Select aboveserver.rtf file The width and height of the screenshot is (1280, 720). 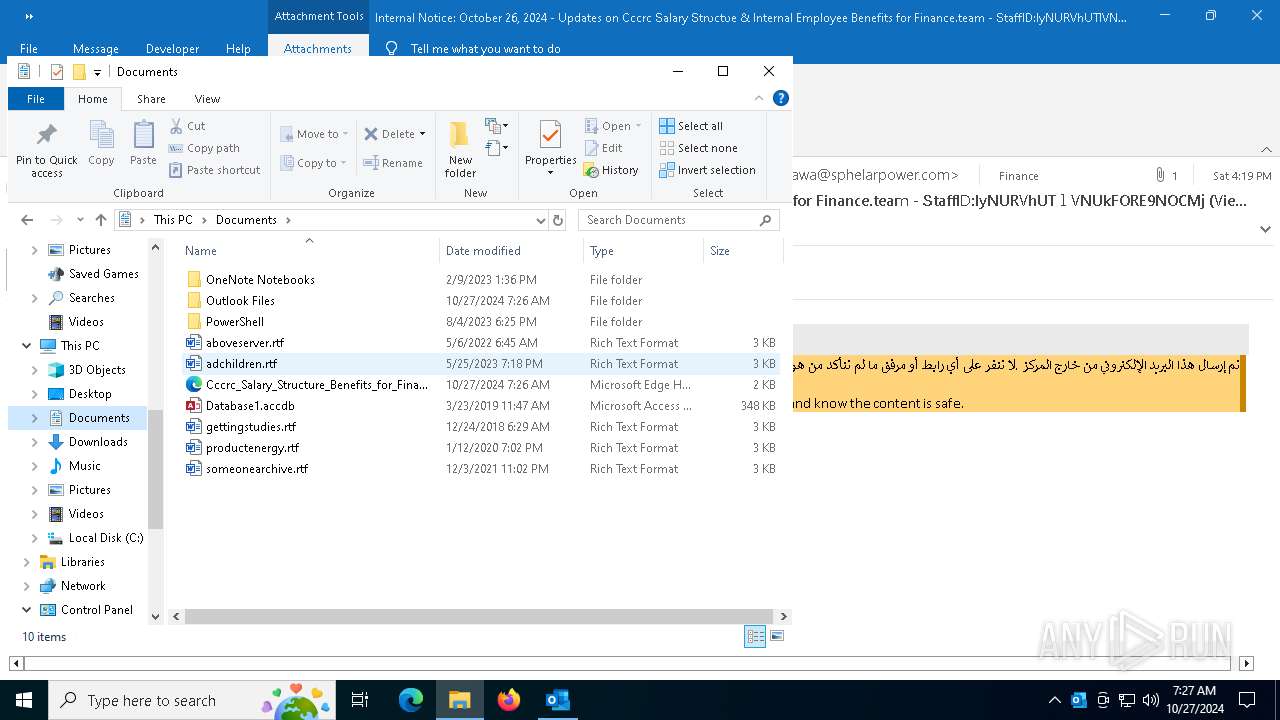tap(245, 343)
